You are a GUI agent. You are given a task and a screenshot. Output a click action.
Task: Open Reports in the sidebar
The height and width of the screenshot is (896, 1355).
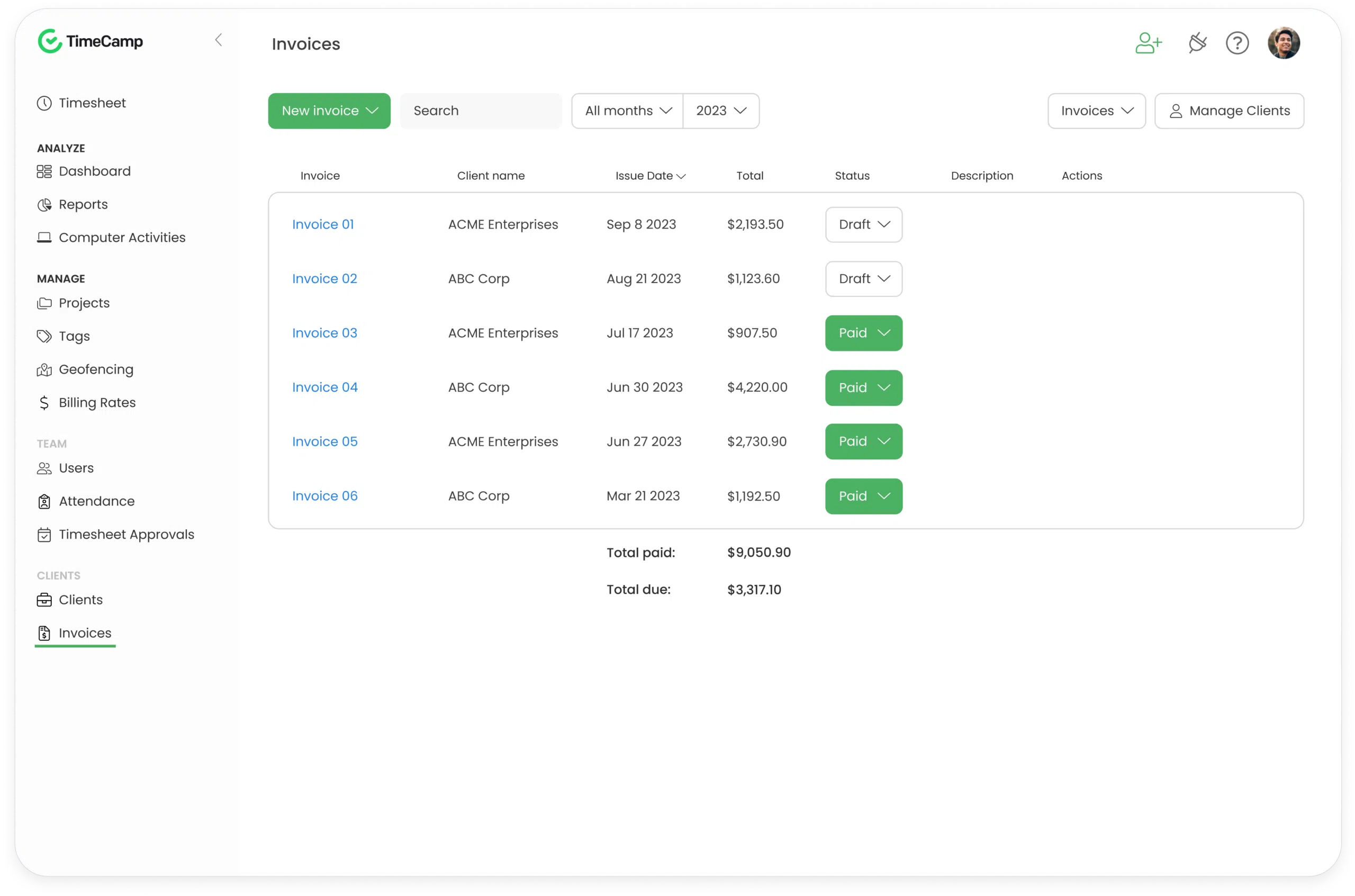tap(72, 205)
